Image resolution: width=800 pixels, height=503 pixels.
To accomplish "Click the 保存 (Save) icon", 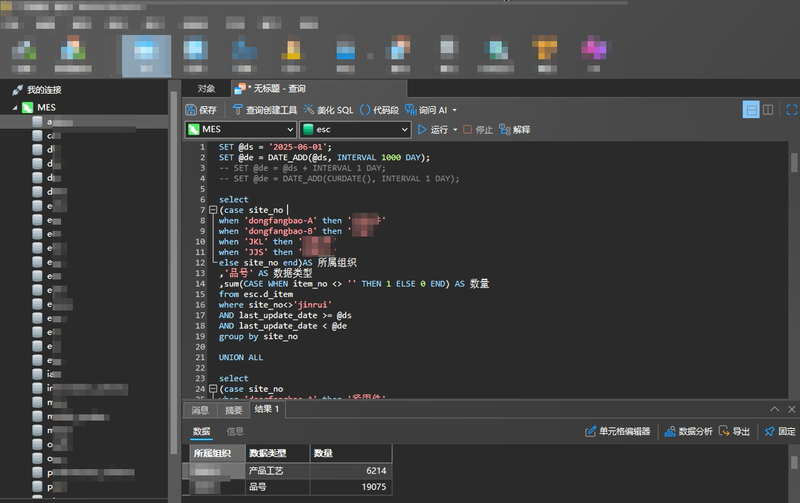I will point(201,110).
